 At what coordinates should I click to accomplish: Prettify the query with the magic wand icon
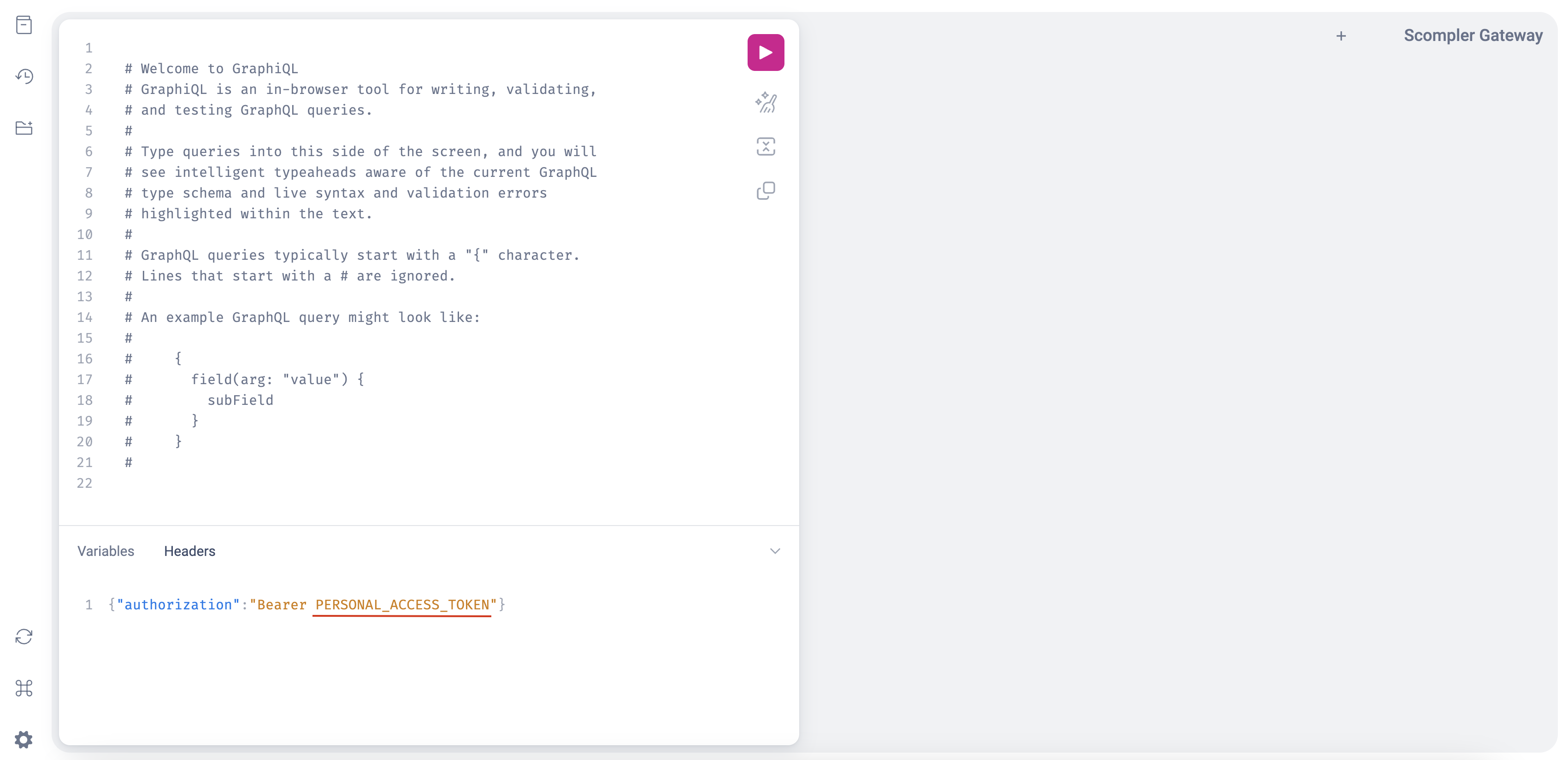click(x=765, y=102)
